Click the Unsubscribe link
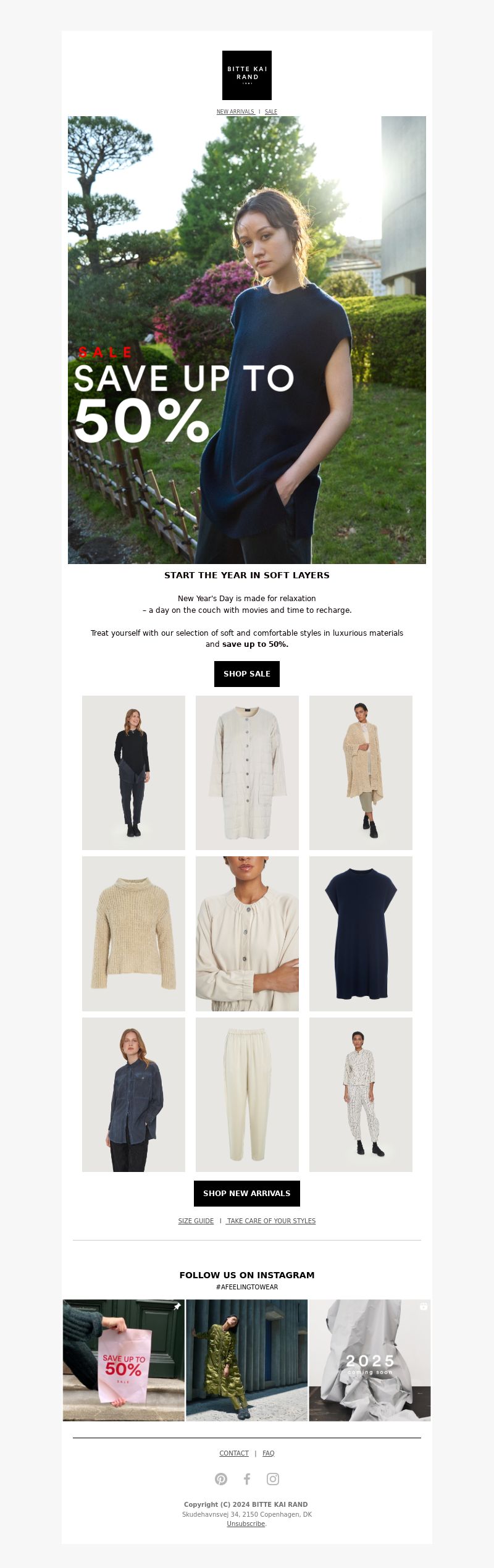 246,1524
